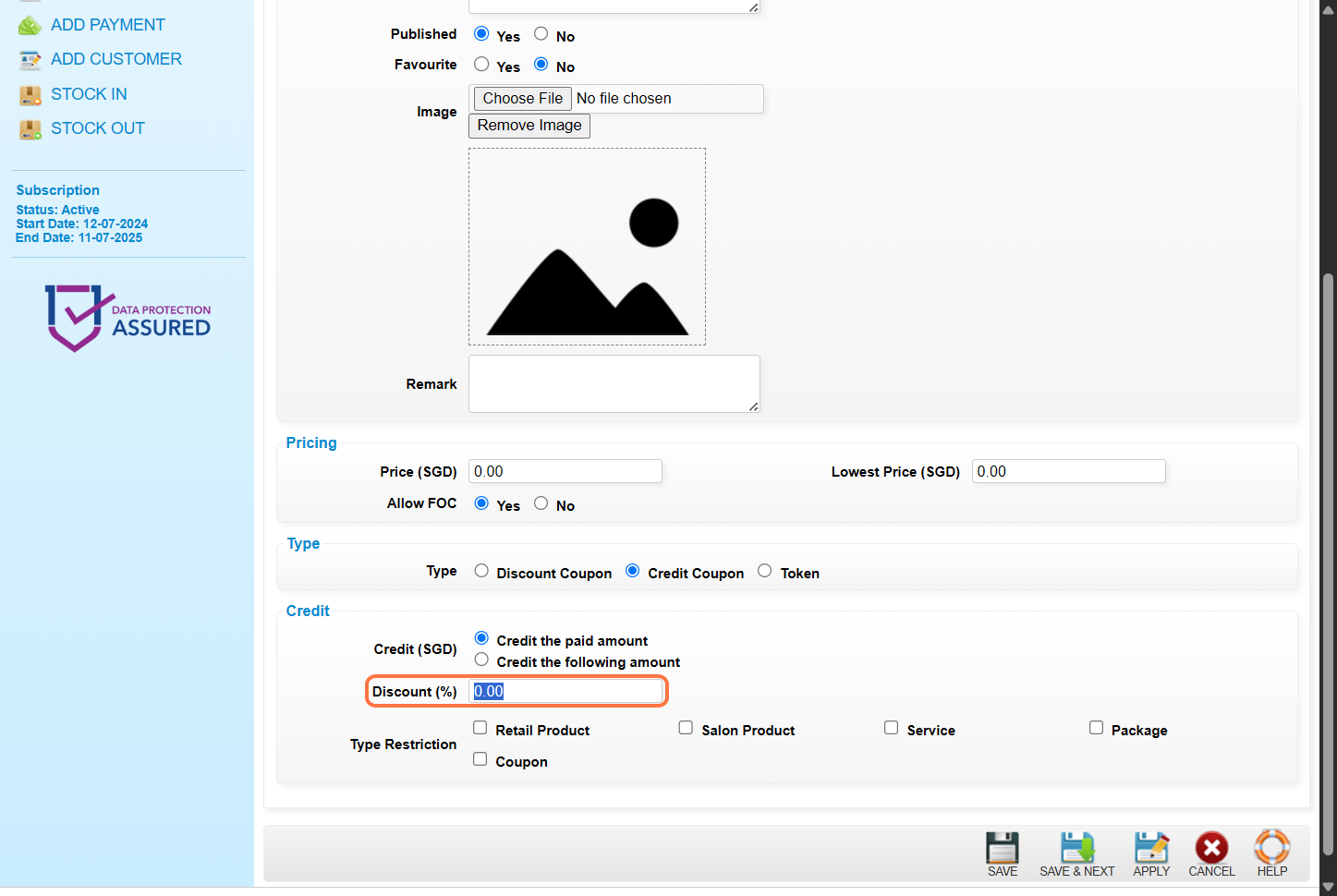
Task: Click the Save floppy disk icon
Action: coord(1002,847)
